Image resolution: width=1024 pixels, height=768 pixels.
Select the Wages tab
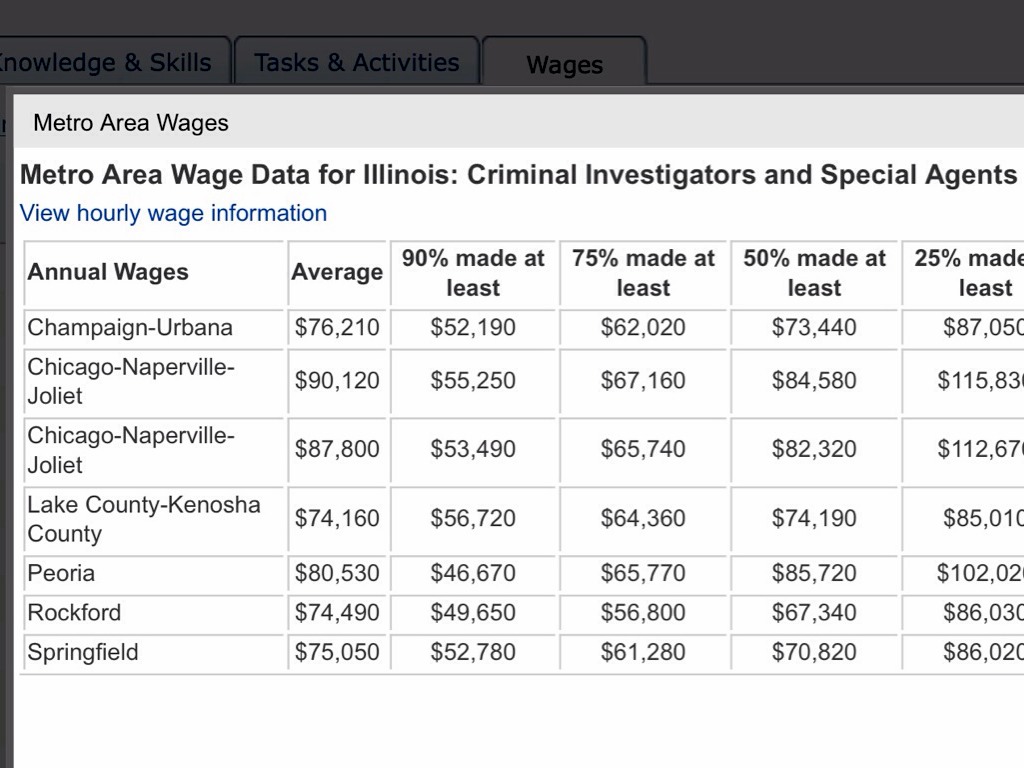(x=564, y=65)
